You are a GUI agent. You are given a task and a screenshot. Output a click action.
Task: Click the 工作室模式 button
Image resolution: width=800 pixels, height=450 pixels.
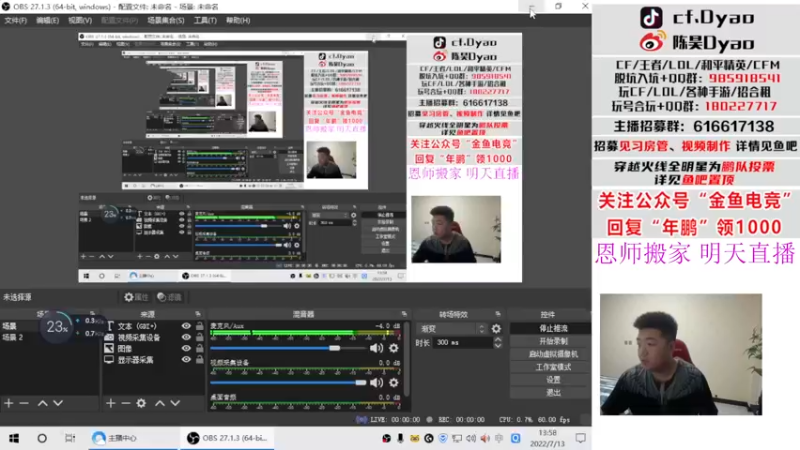(x=553, y=367)
